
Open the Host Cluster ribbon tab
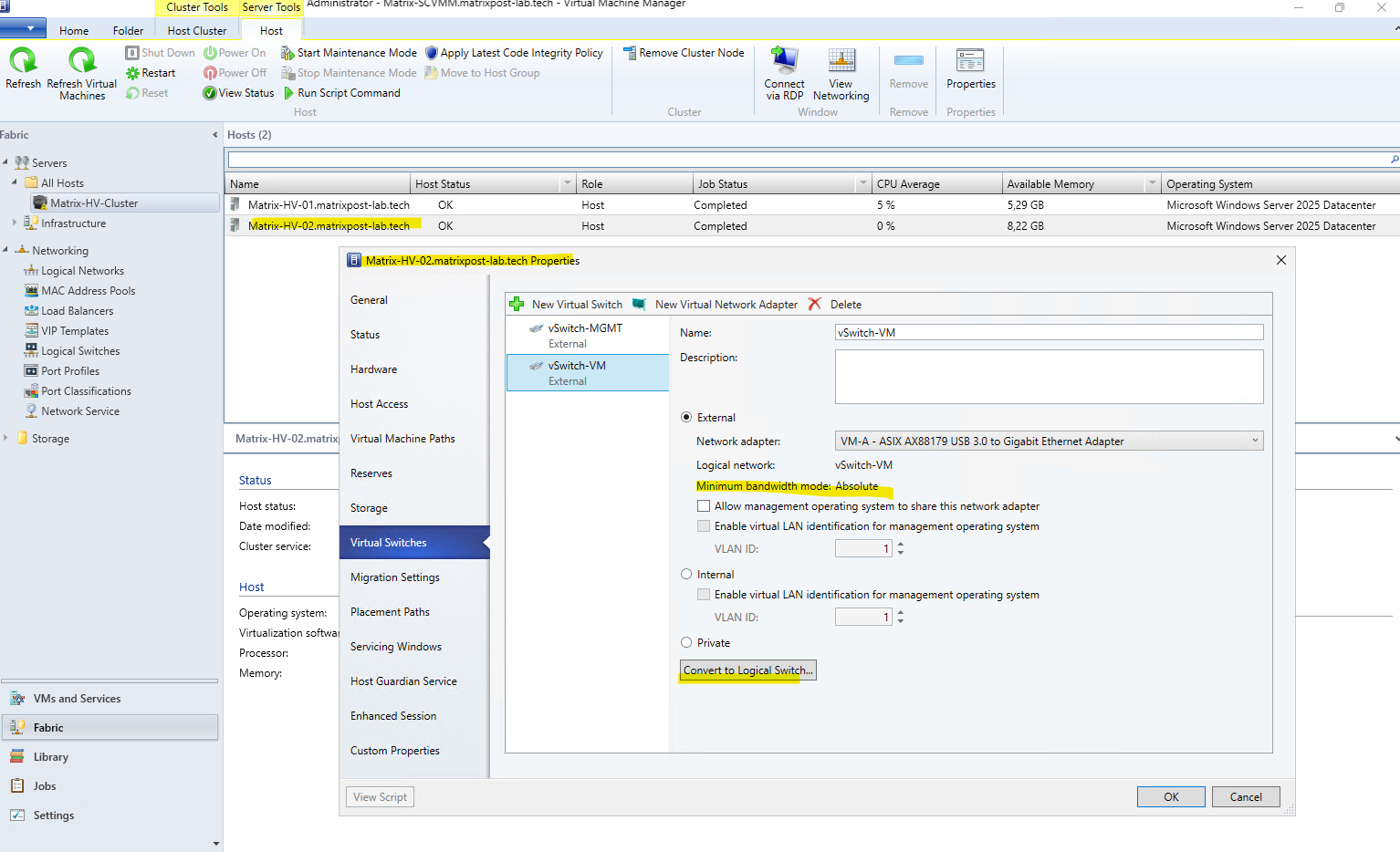[x=197, y=30]
